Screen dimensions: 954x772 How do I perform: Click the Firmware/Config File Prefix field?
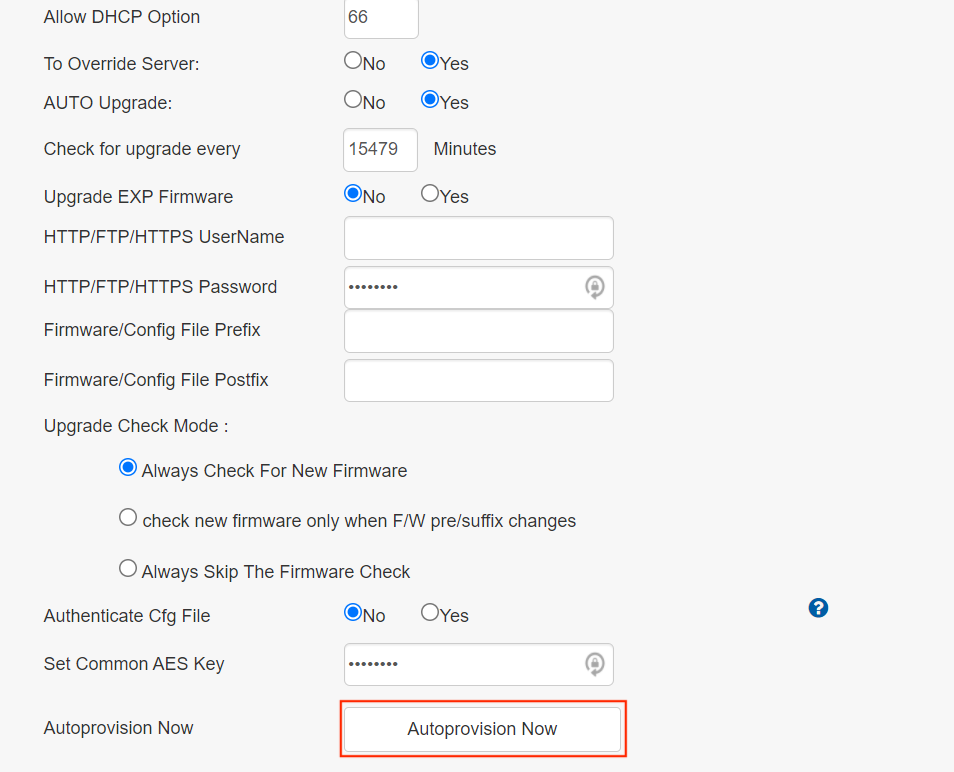[x=478, y=331]
